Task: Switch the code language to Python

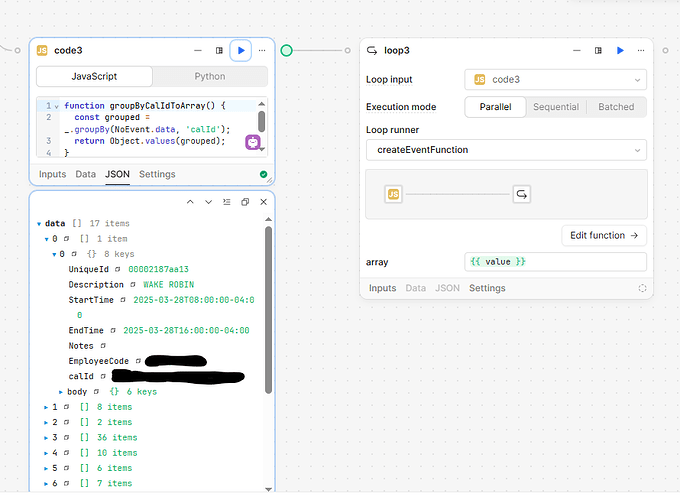Action: pos(210,77)
